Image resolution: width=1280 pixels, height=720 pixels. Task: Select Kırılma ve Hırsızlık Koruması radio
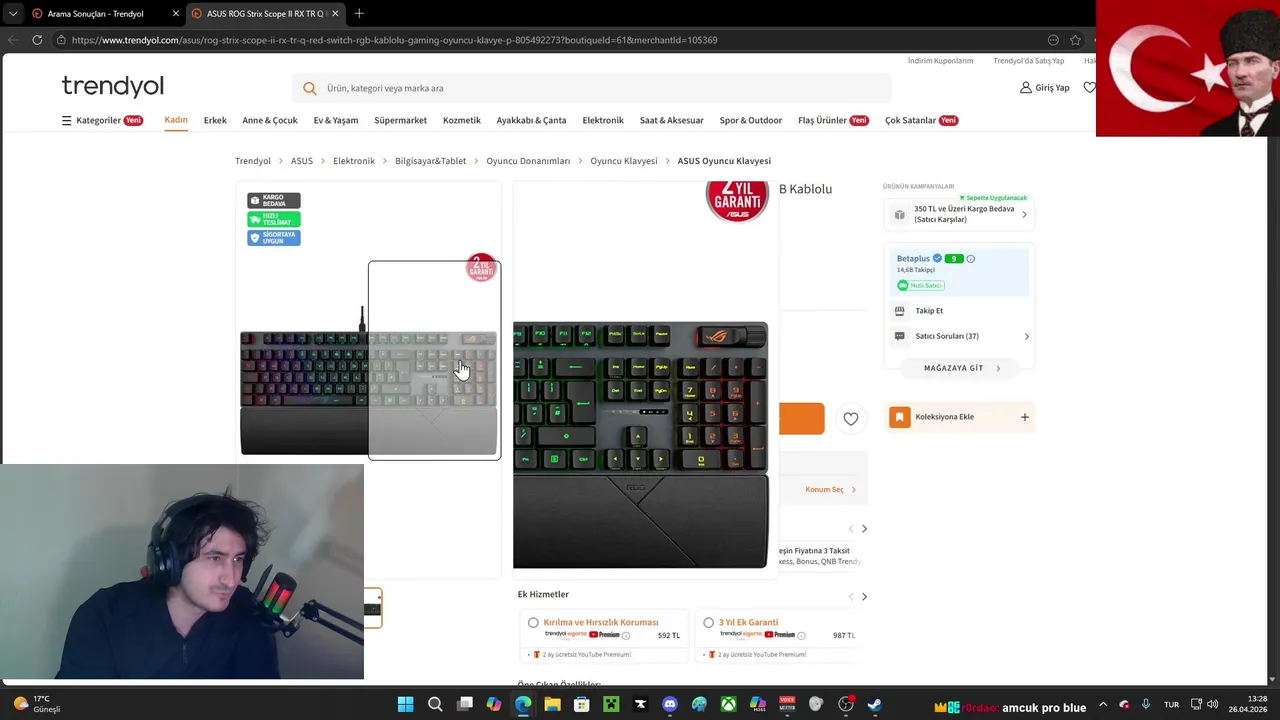tap(533, 622)
